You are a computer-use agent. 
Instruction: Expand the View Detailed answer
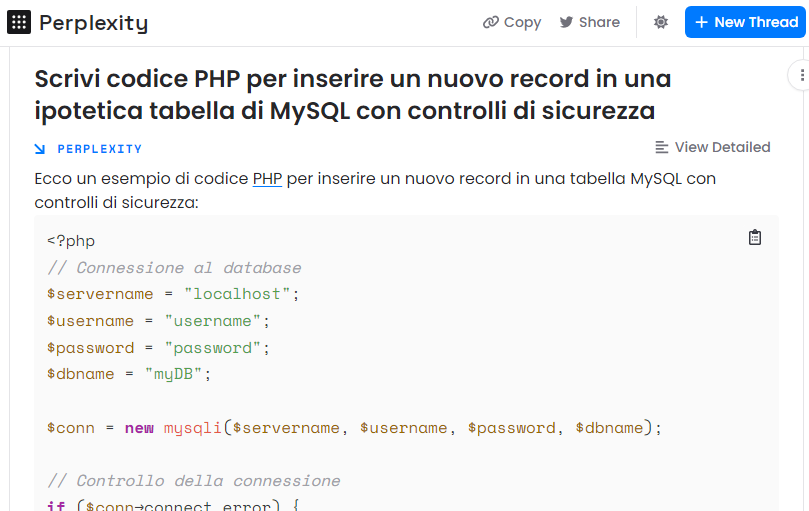(x=722, y=147)
